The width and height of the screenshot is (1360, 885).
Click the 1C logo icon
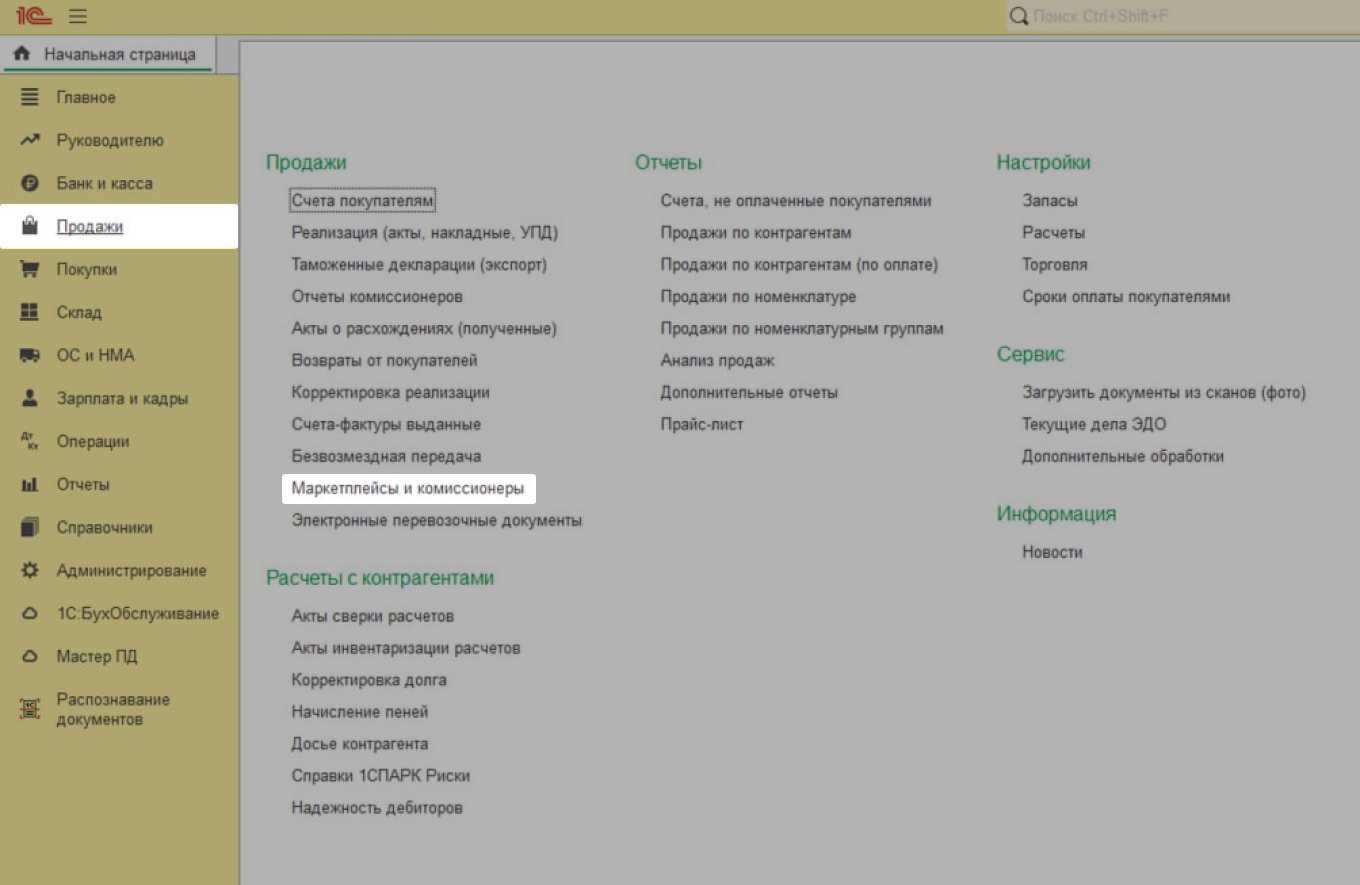coord(34,16)
